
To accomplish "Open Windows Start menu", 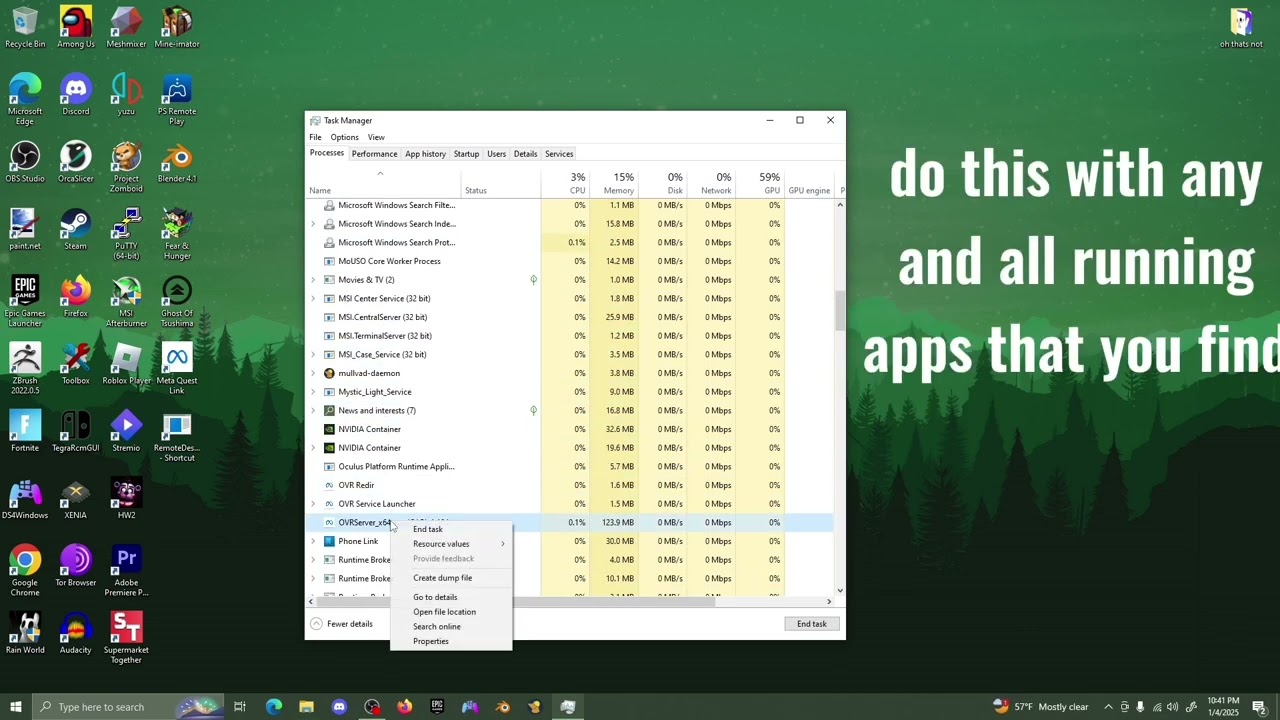I will point(15,707).
